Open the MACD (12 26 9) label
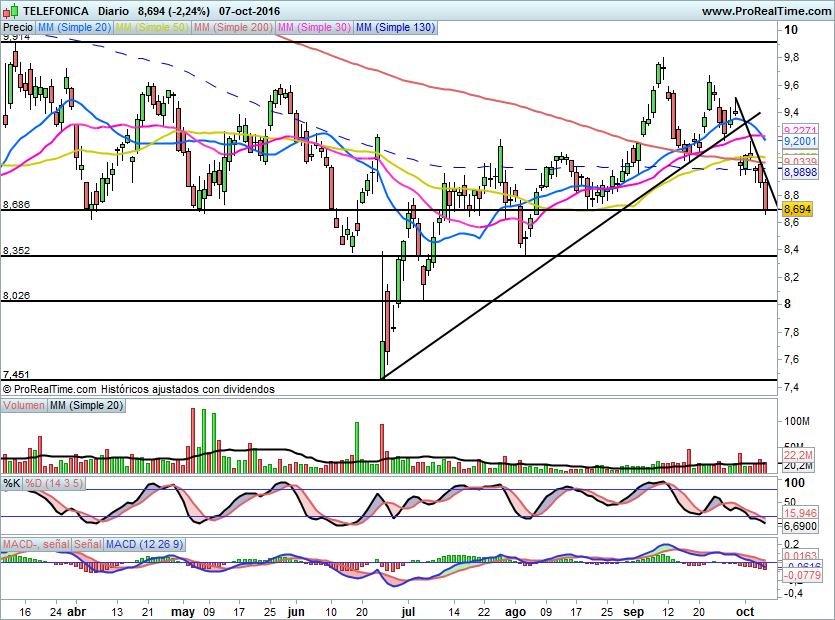Screen dimensions: 835x620 (144, 544)
